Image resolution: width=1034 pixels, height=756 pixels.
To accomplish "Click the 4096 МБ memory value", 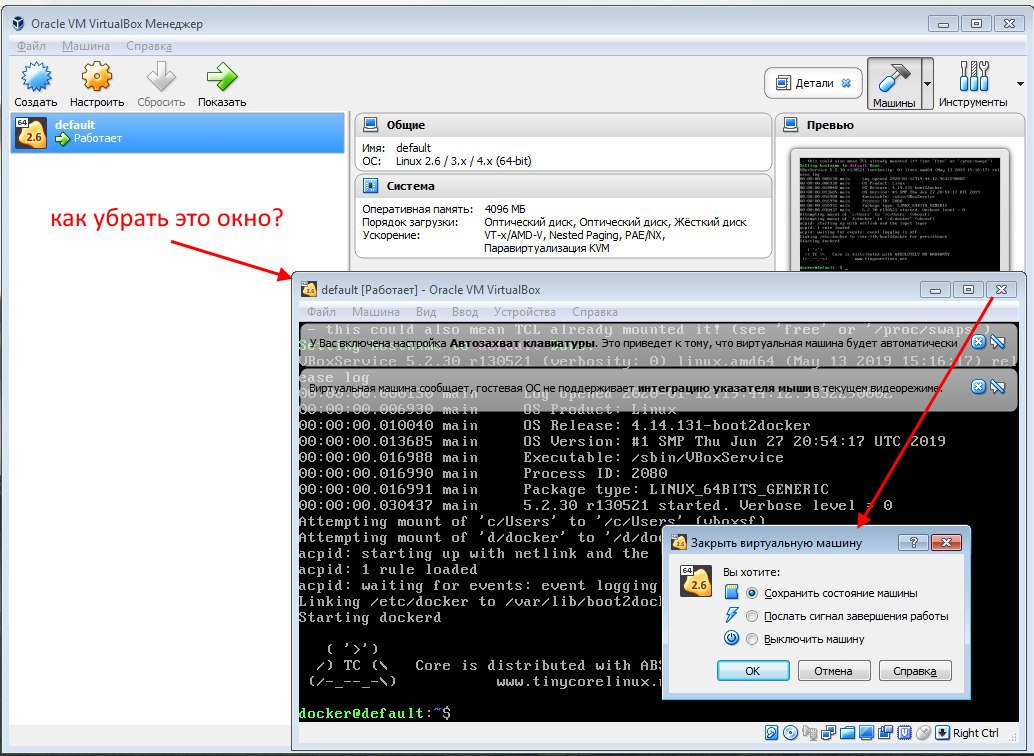I will tap(505, 209).
